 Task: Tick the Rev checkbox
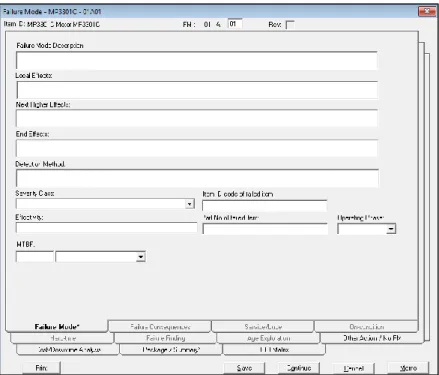pyautogui.click(x=290, y=25)
